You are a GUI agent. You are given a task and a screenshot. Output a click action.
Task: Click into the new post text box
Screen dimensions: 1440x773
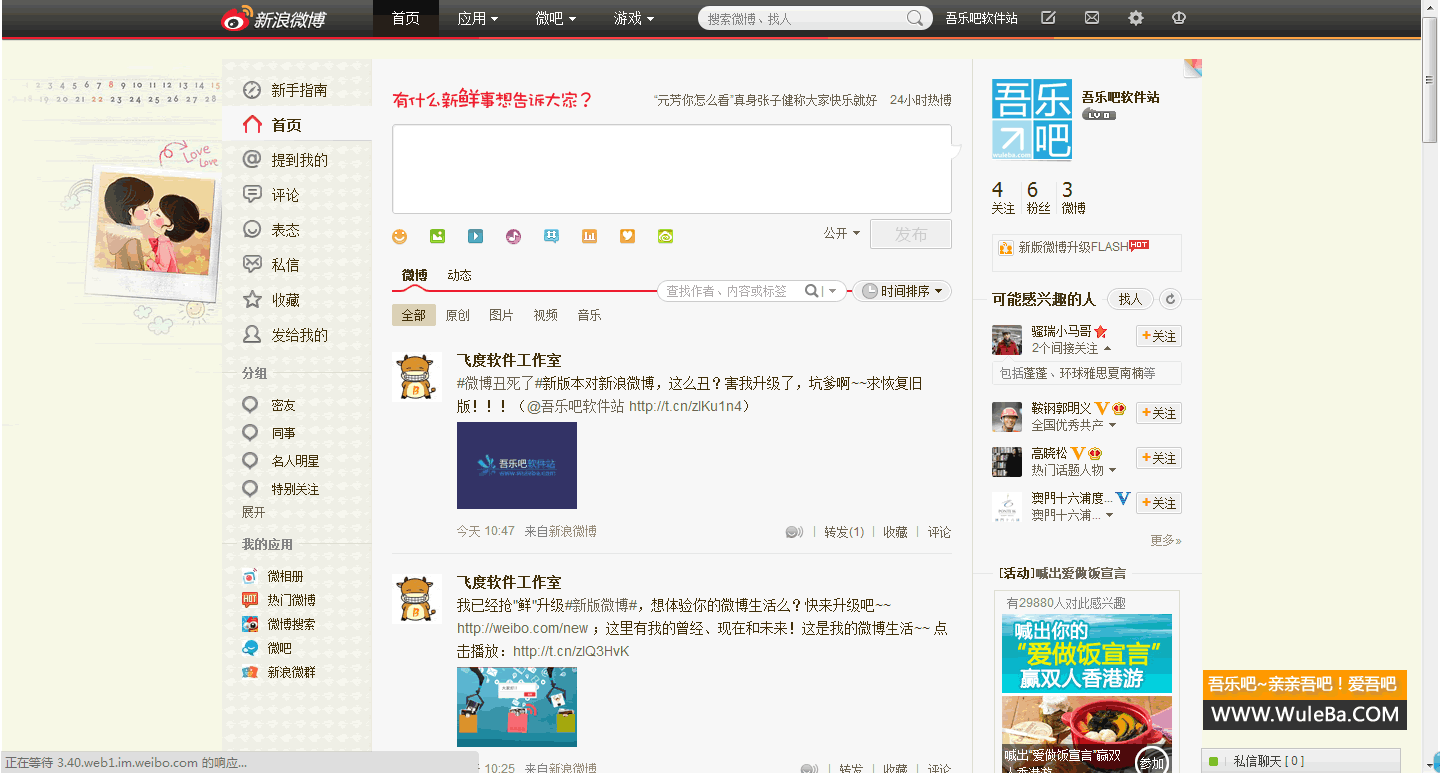(x=672, y=169)
